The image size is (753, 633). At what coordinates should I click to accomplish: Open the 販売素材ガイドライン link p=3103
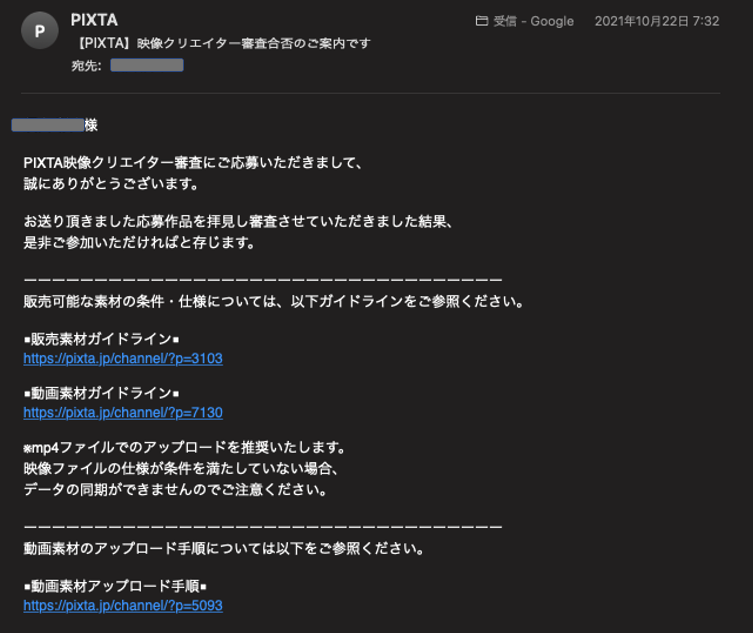click(123, 359)
